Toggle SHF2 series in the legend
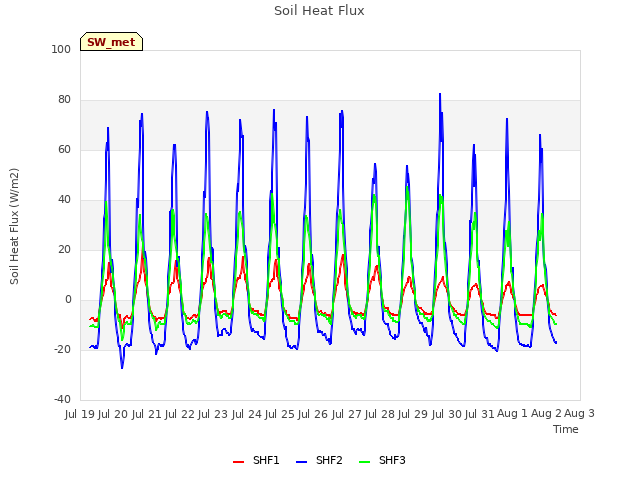 (319, 460)
